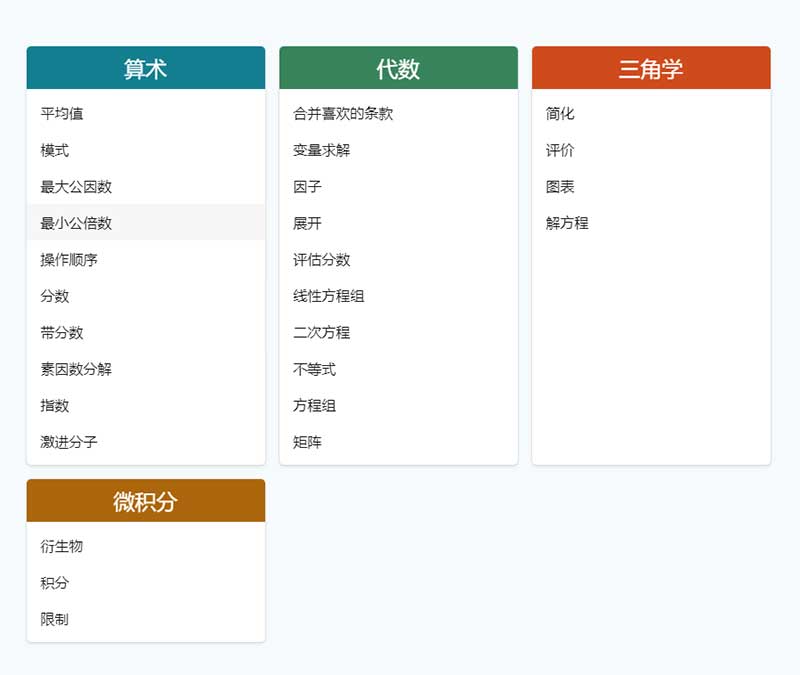Select 平均值 under 算术
This screenshot has height=675, width=800.
[x=57, y=114]
